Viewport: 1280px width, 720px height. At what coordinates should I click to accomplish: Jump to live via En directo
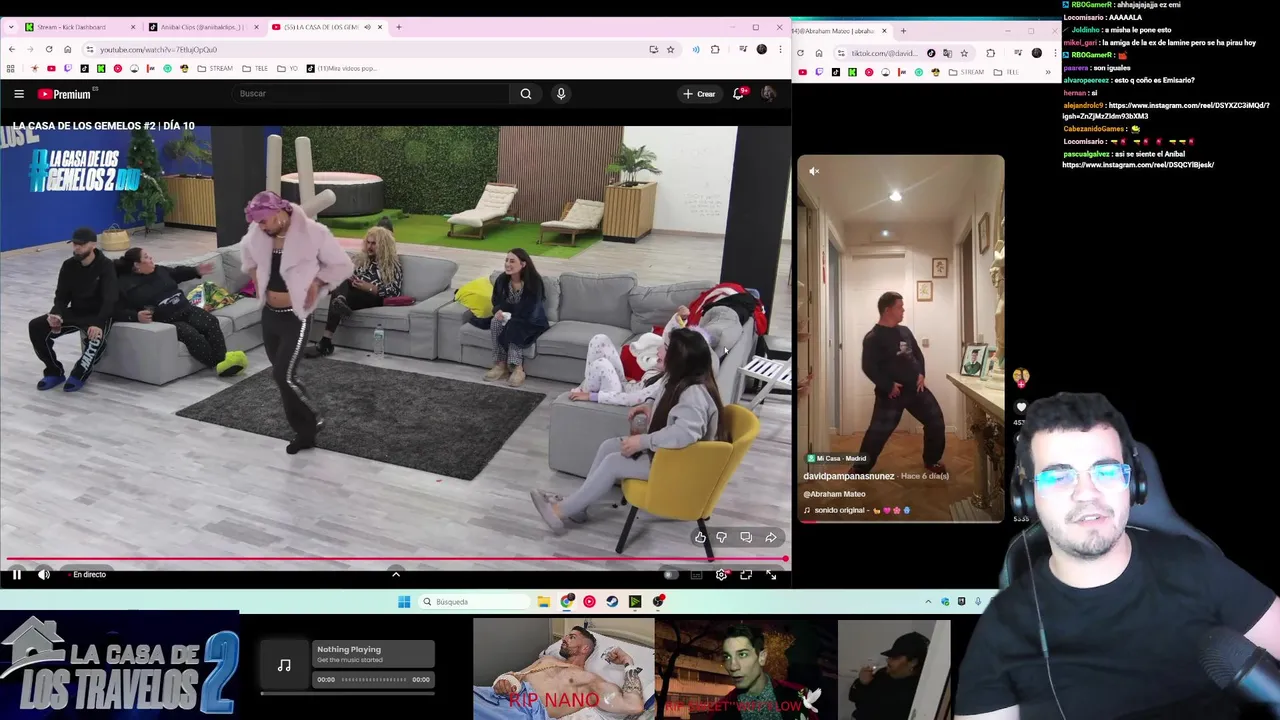(86, 574)
